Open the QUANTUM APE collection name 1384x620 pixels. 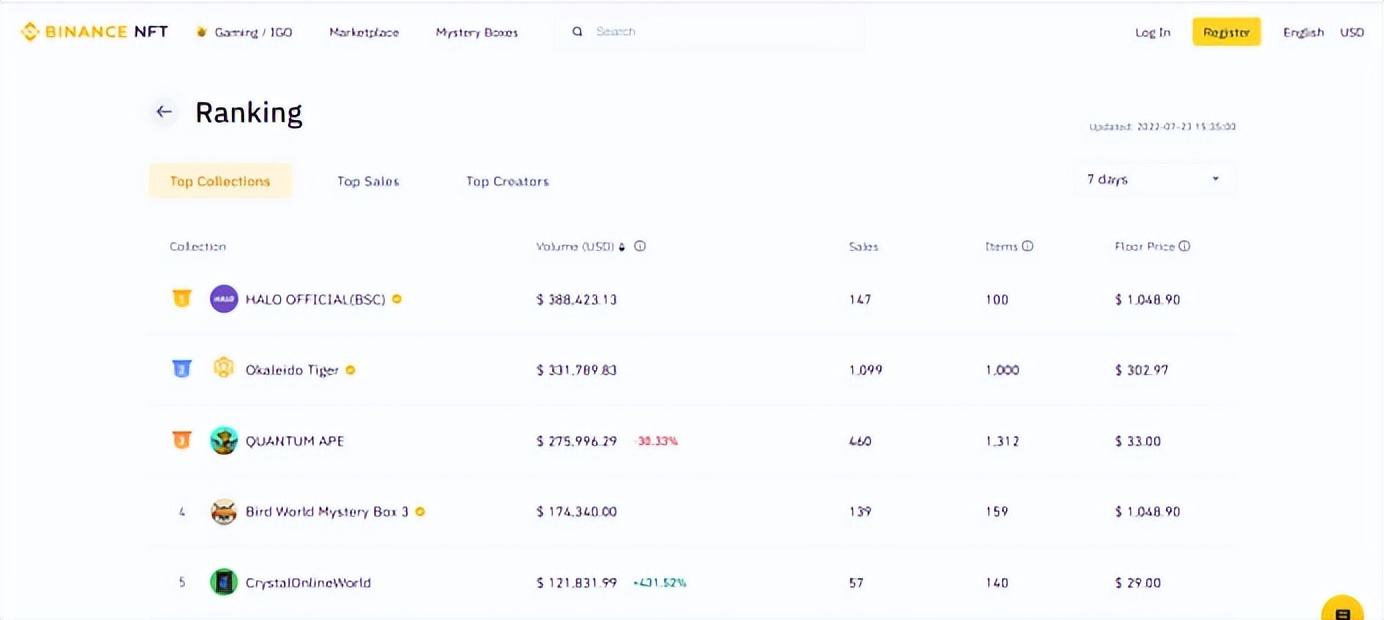tap(295, 441)
